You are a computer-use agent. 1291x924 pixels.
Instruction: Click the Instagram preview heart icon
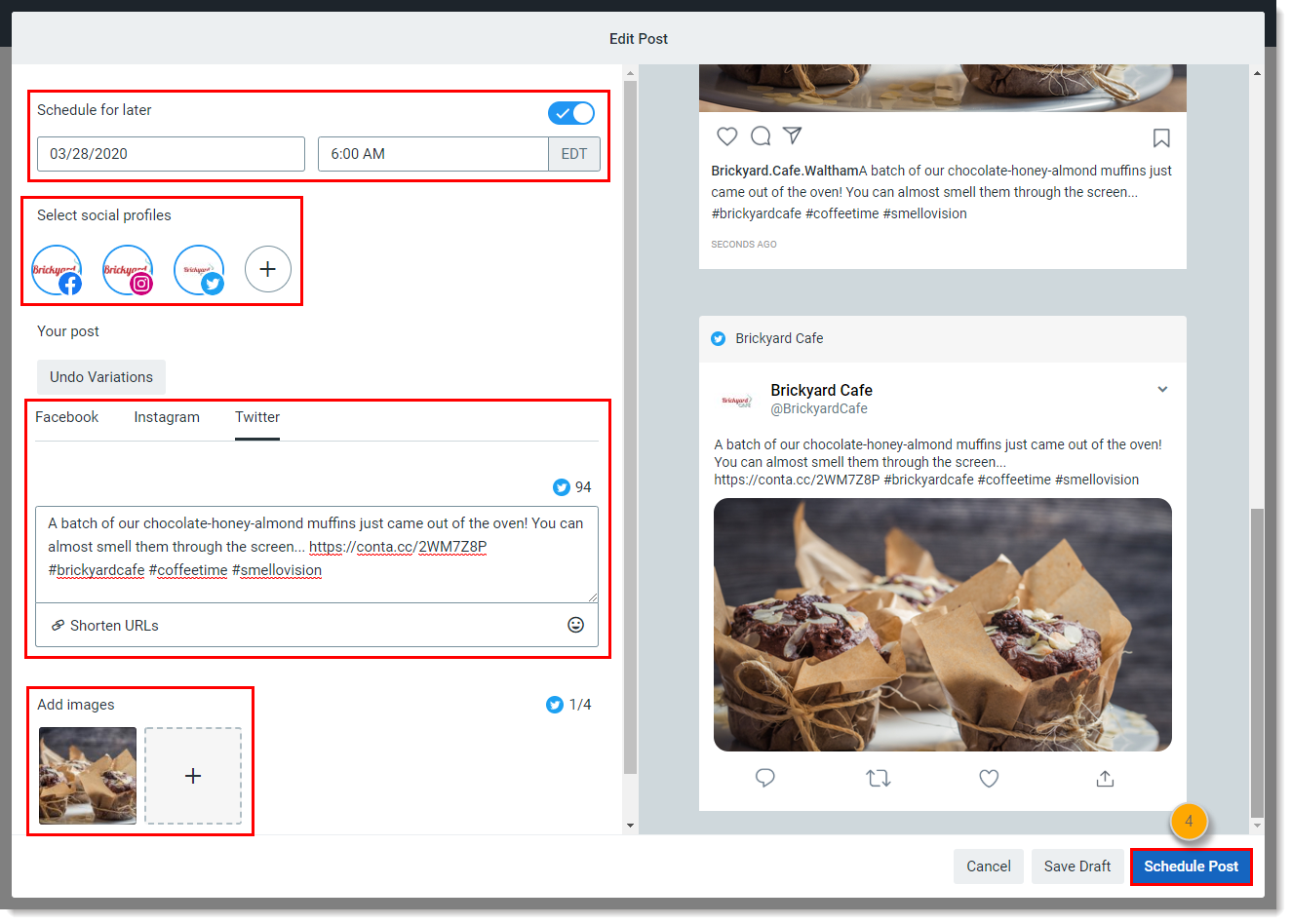pos(726,136)
